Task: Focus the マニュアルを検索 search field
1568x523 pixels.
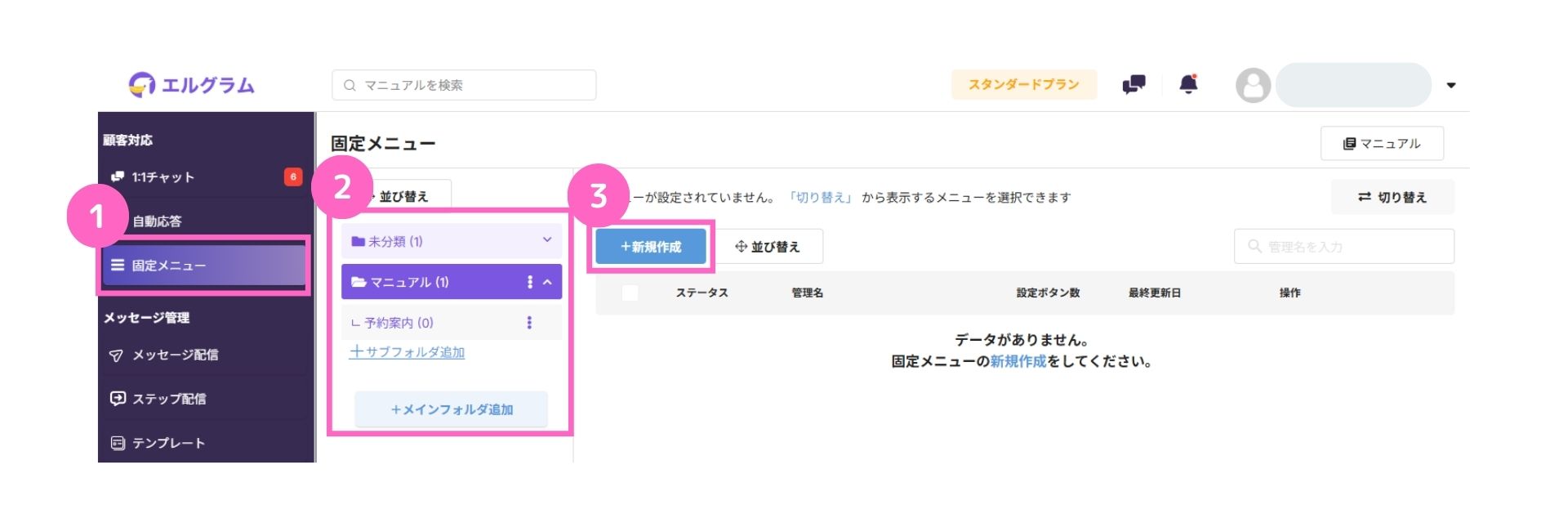Action: [464, 85]
